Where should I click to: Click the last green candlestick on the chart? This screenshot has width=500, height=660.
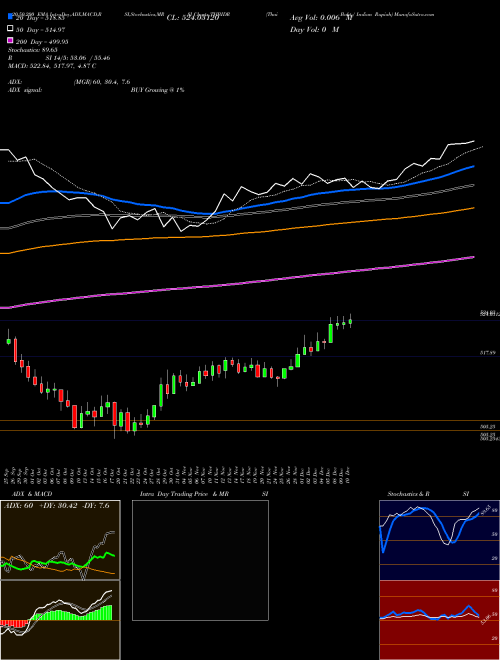(350, 322)
